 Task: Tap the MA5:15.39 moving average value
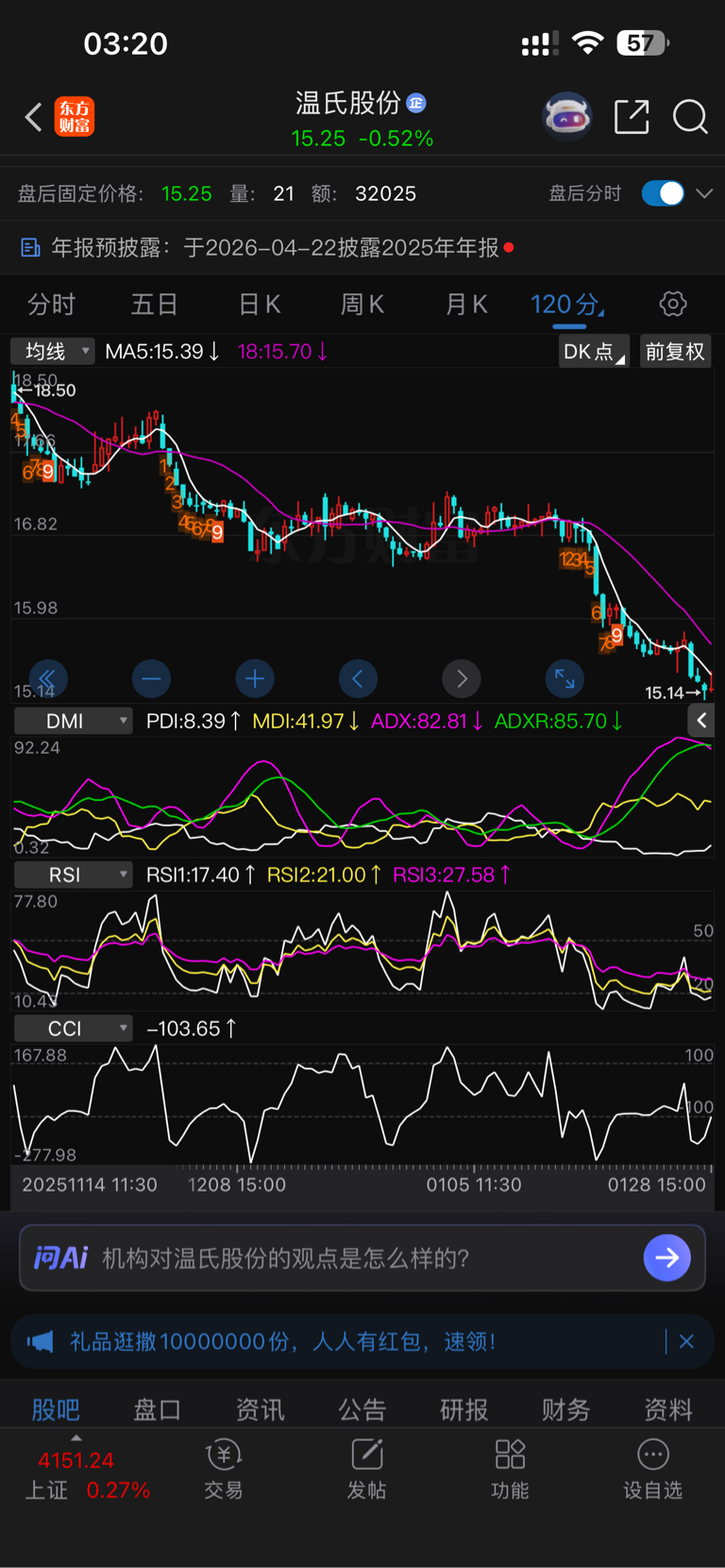click(x=162, y=351)
